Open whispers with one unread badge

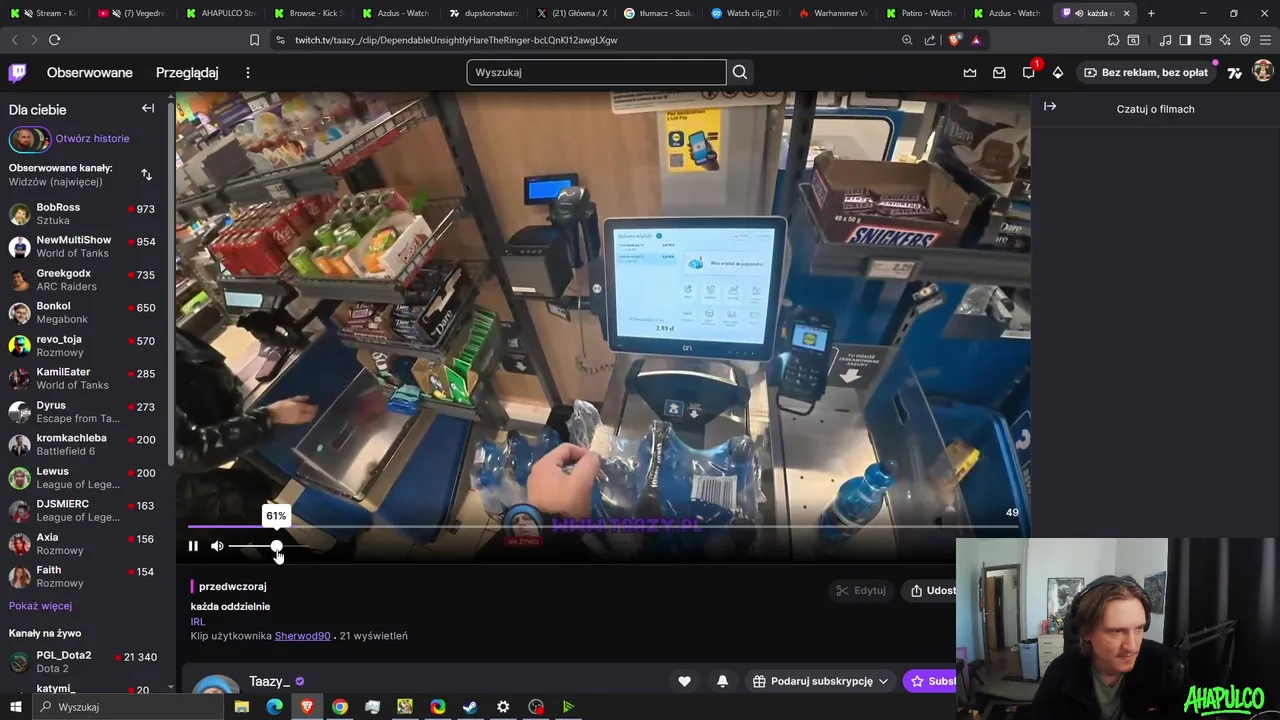[1029, 72]
